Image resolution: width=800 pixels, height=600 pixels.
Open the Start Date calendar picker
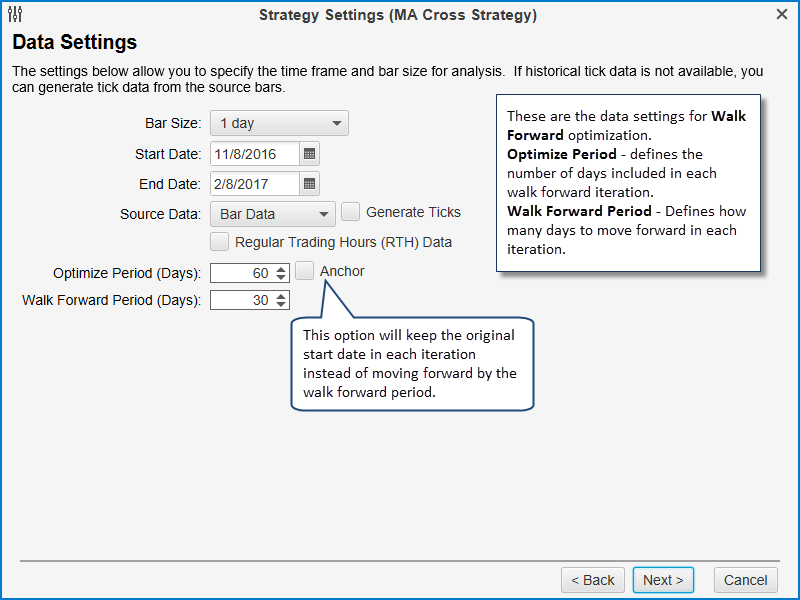pos(310,154)
